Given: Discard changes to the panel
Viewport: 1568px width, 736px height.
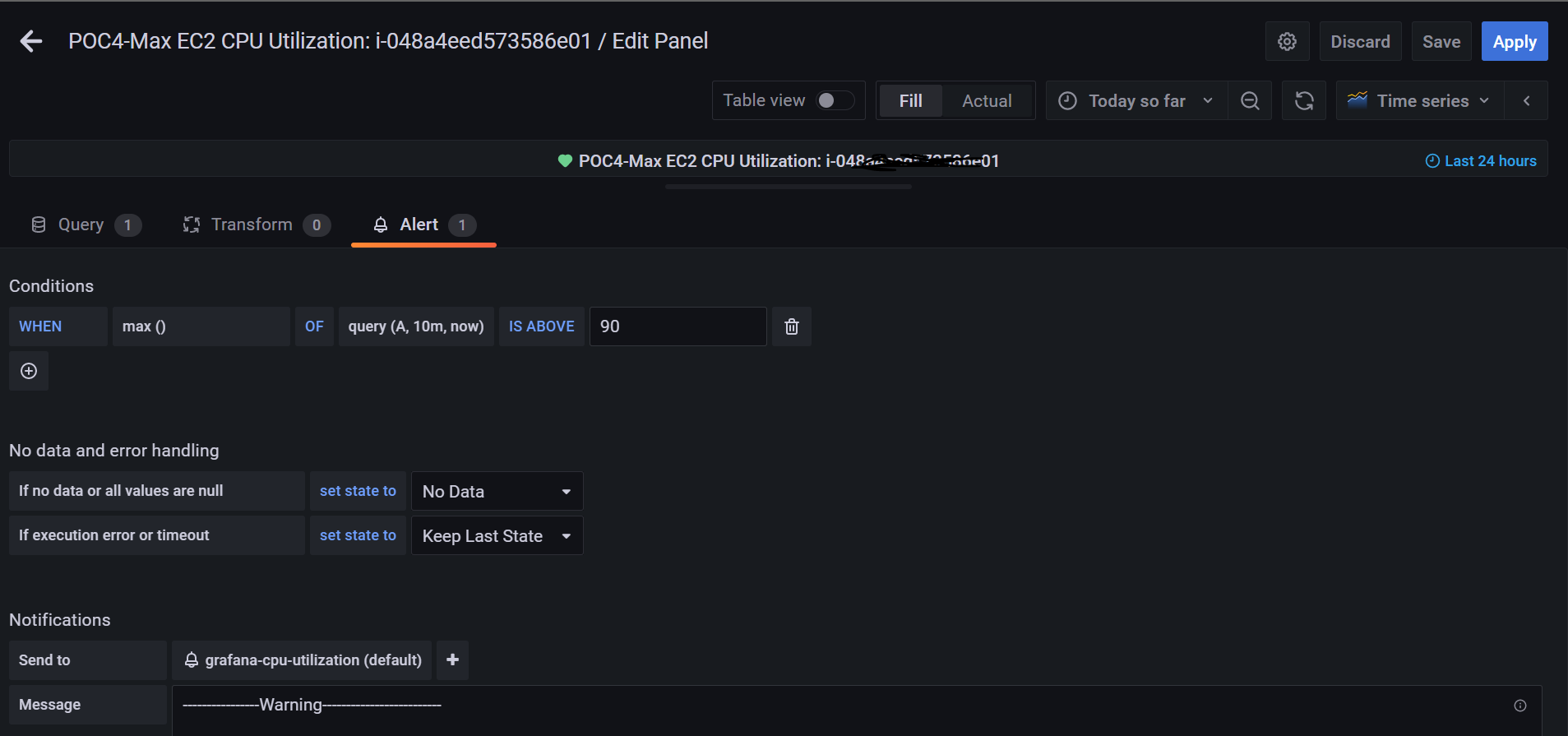Looking at the screenshot, I should (x=1359, y=40).
